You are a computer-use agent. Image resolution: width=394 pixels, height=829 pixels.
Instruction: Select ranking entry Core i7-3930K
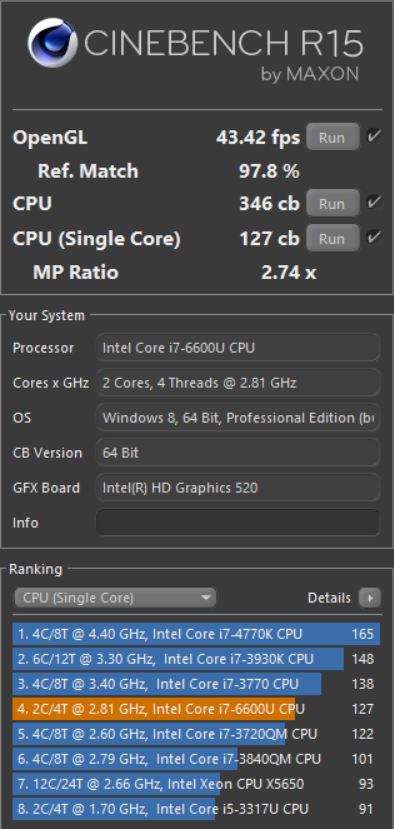pos(196,659)
